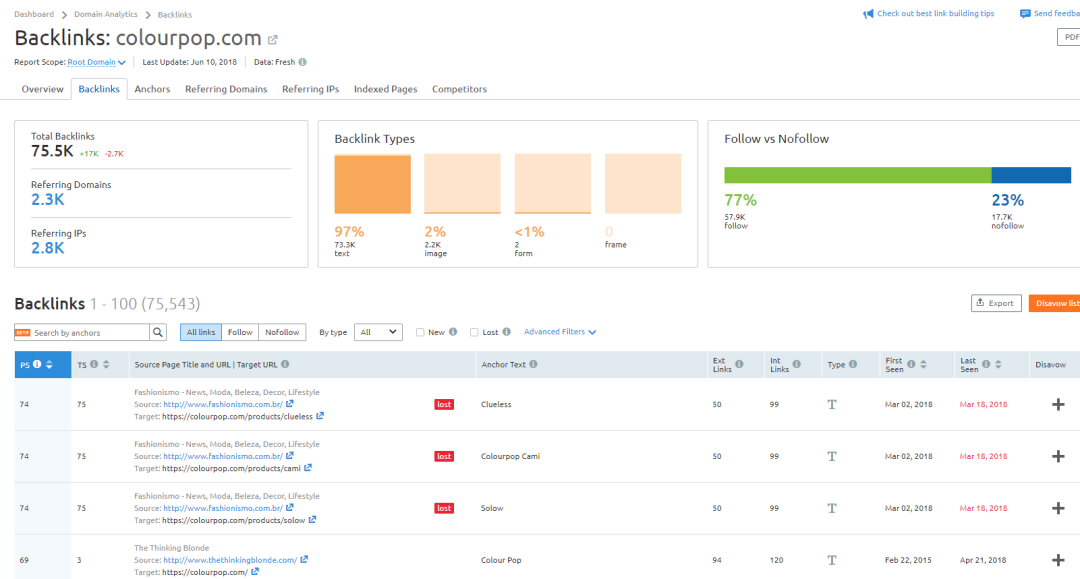Select the Follow filter
This screenshot has height=579, width=1080.
pos(240,333)
